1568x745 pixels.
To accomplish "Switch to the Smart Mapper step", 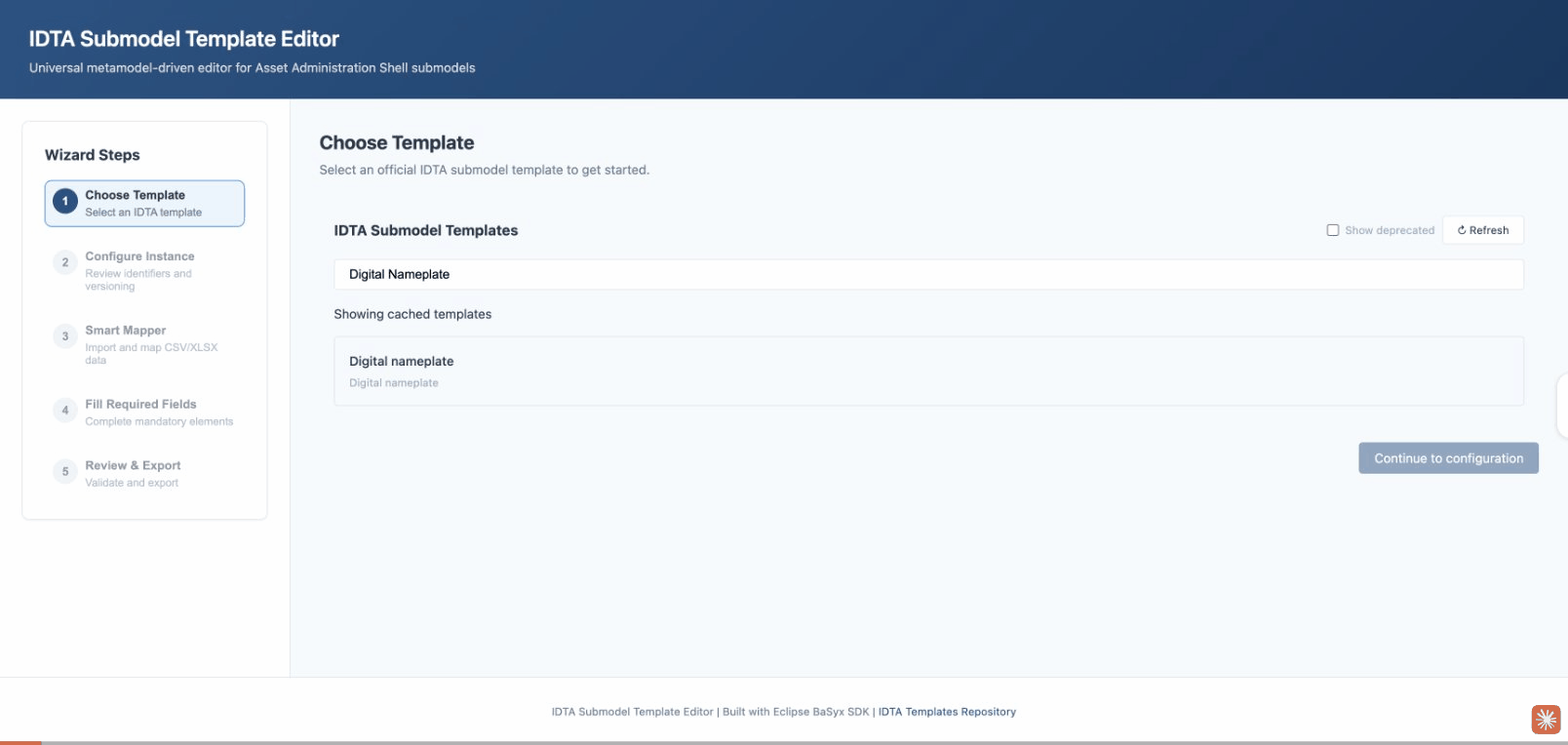I will (125, 331).
